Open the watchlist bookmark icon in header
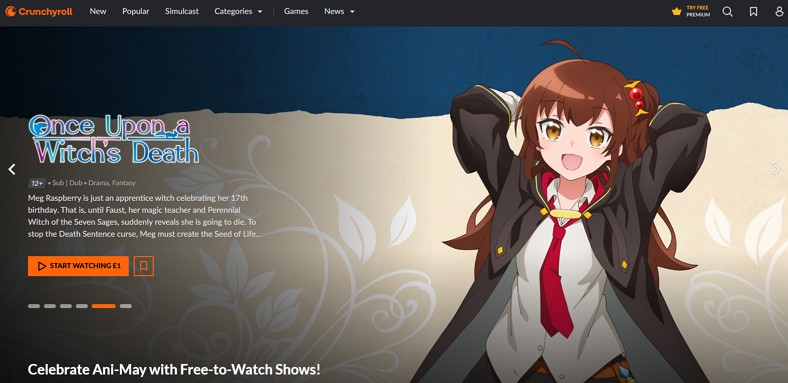The image size is (788, 383). coord(753,12)
